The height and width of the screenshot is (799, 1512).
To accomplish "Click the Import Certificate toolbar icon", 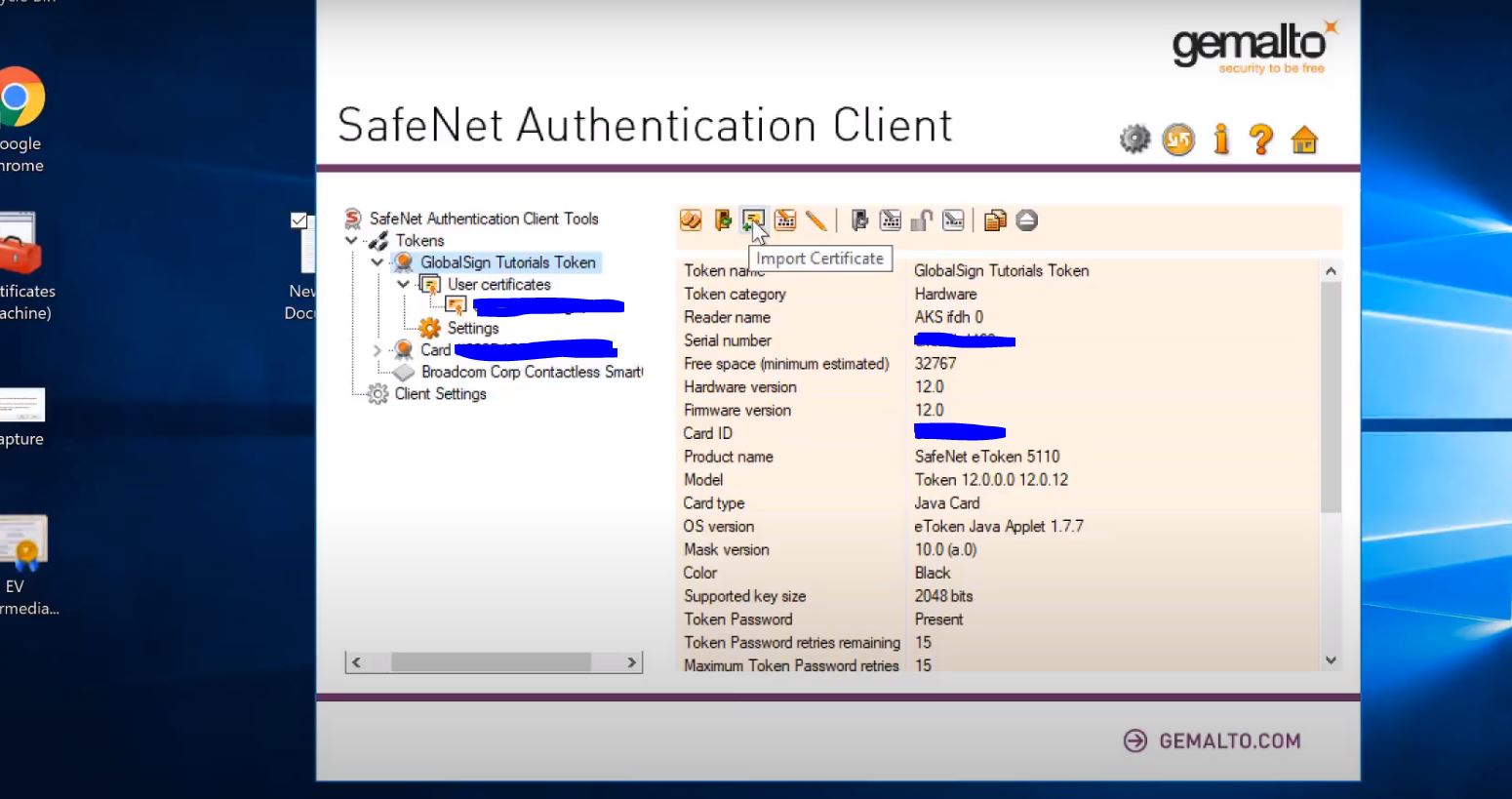I will coord(753,220).
